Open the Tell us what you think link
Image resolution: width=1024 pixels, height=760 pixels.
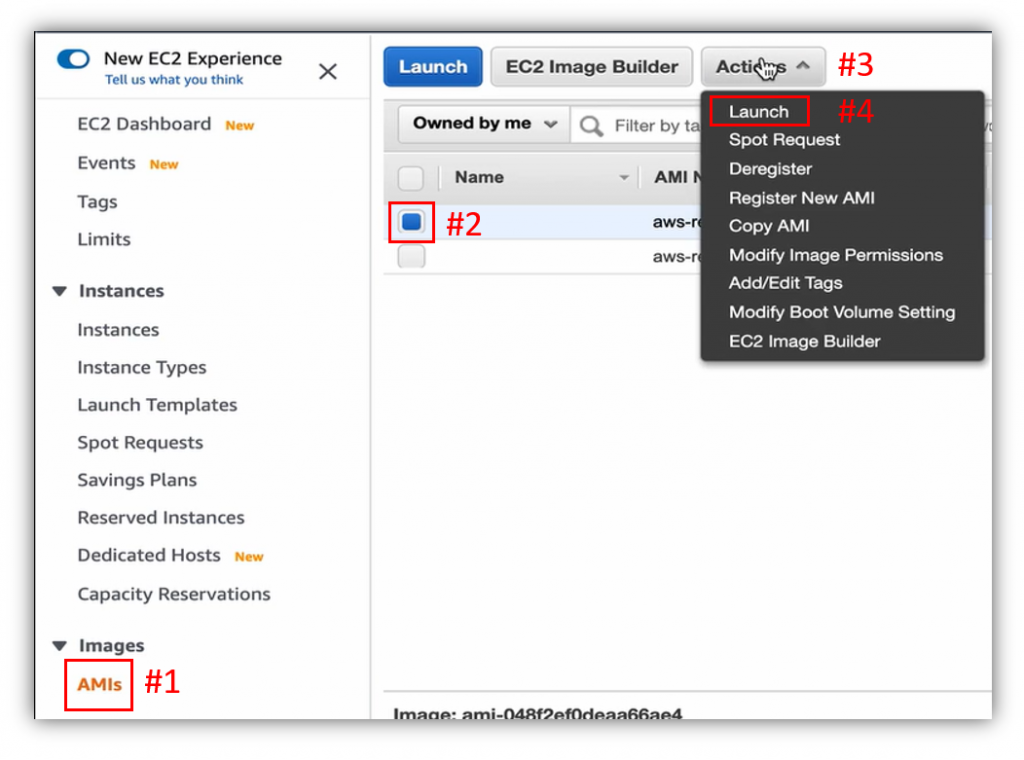coord(174,80)
